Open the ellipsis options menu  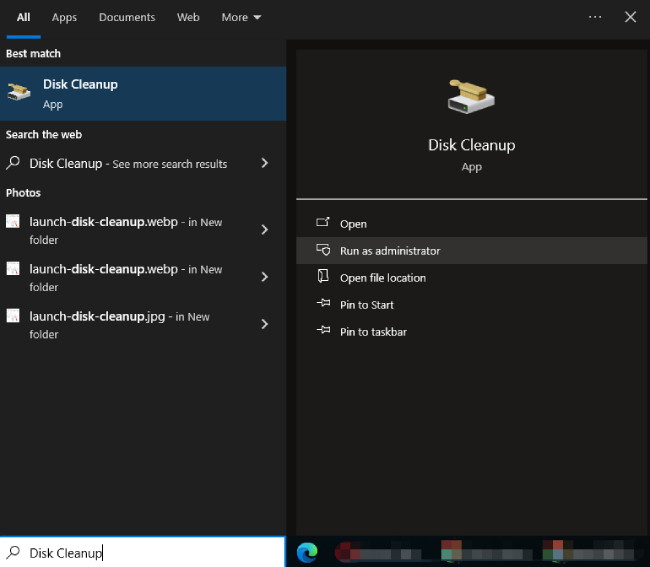pyautogui.click(x=595, y=17)
